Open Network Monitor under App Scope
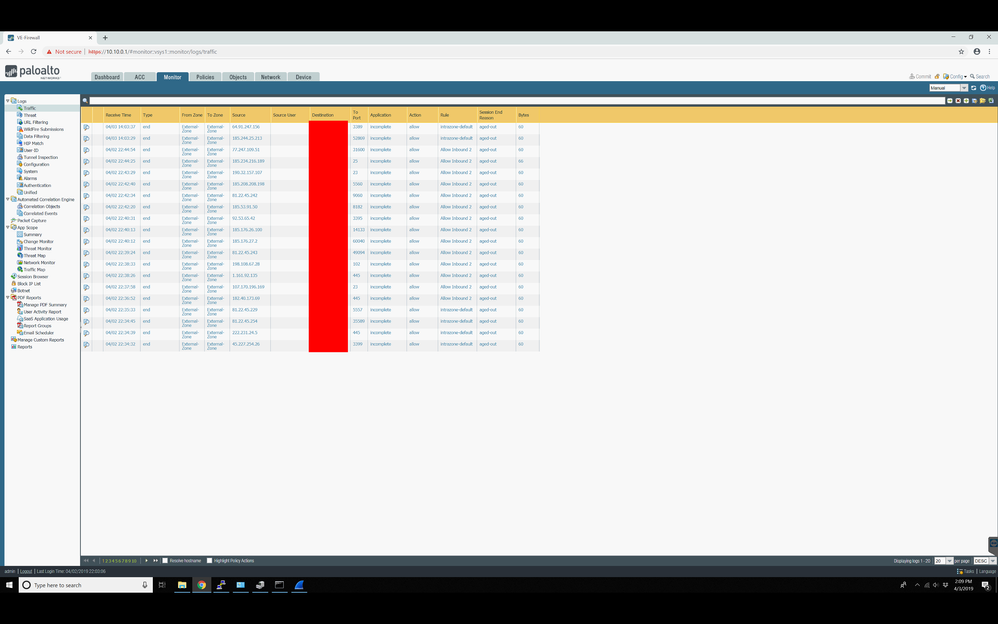The height and width of the screenshot is (624, 998). pos(39,262)
